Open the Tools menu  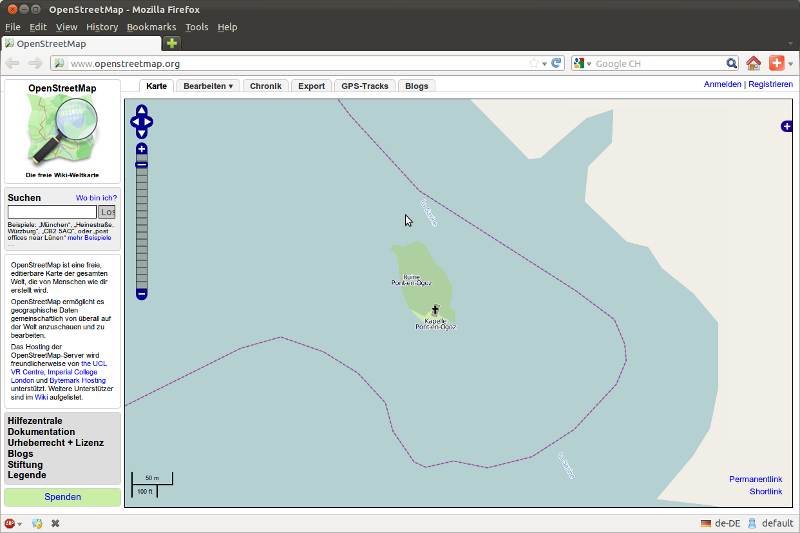[197, 27]
